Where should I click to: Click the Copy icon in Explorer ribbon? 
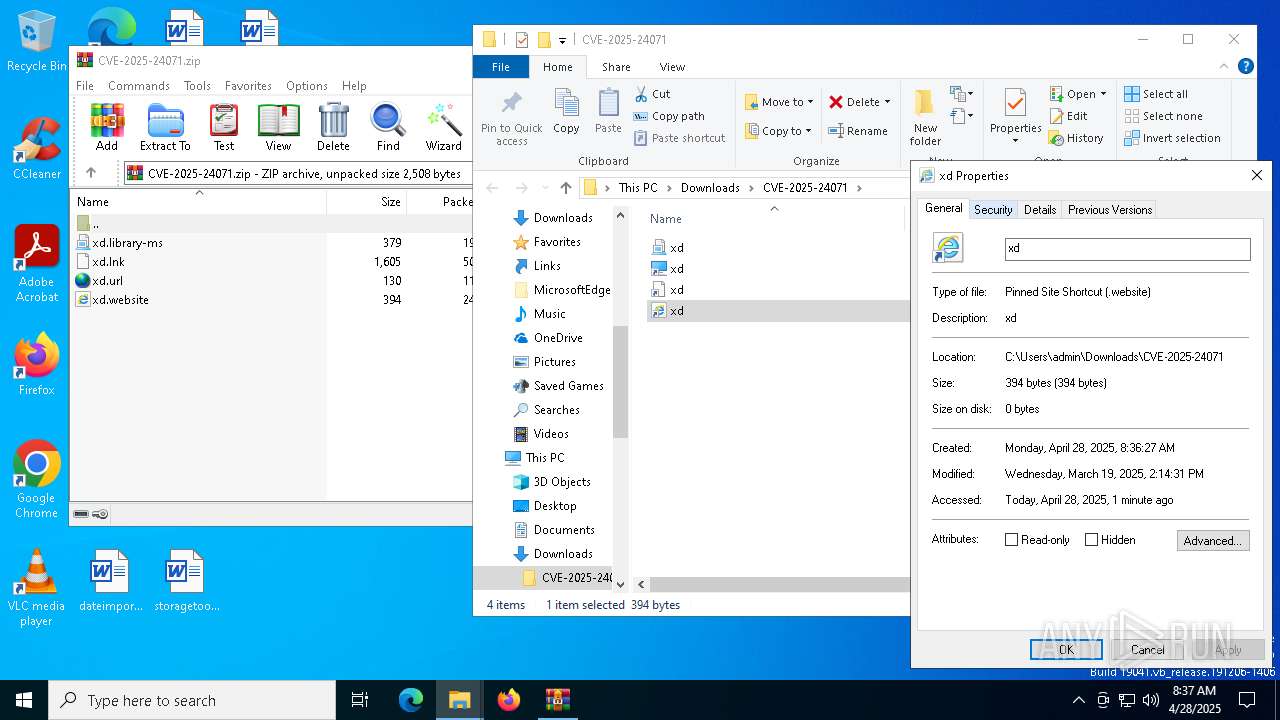(566, 111)
